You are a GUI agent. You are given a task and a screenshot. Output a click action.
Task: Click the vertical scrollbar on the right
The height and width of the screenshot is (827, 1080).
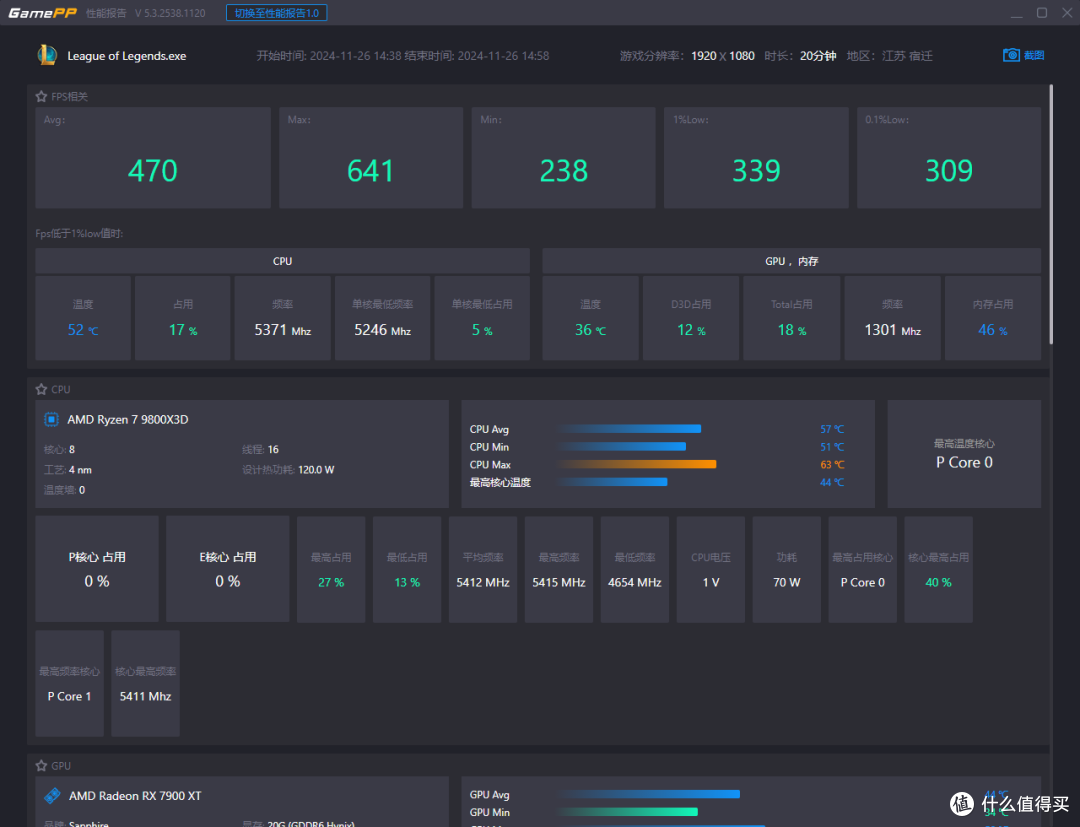1050,214
